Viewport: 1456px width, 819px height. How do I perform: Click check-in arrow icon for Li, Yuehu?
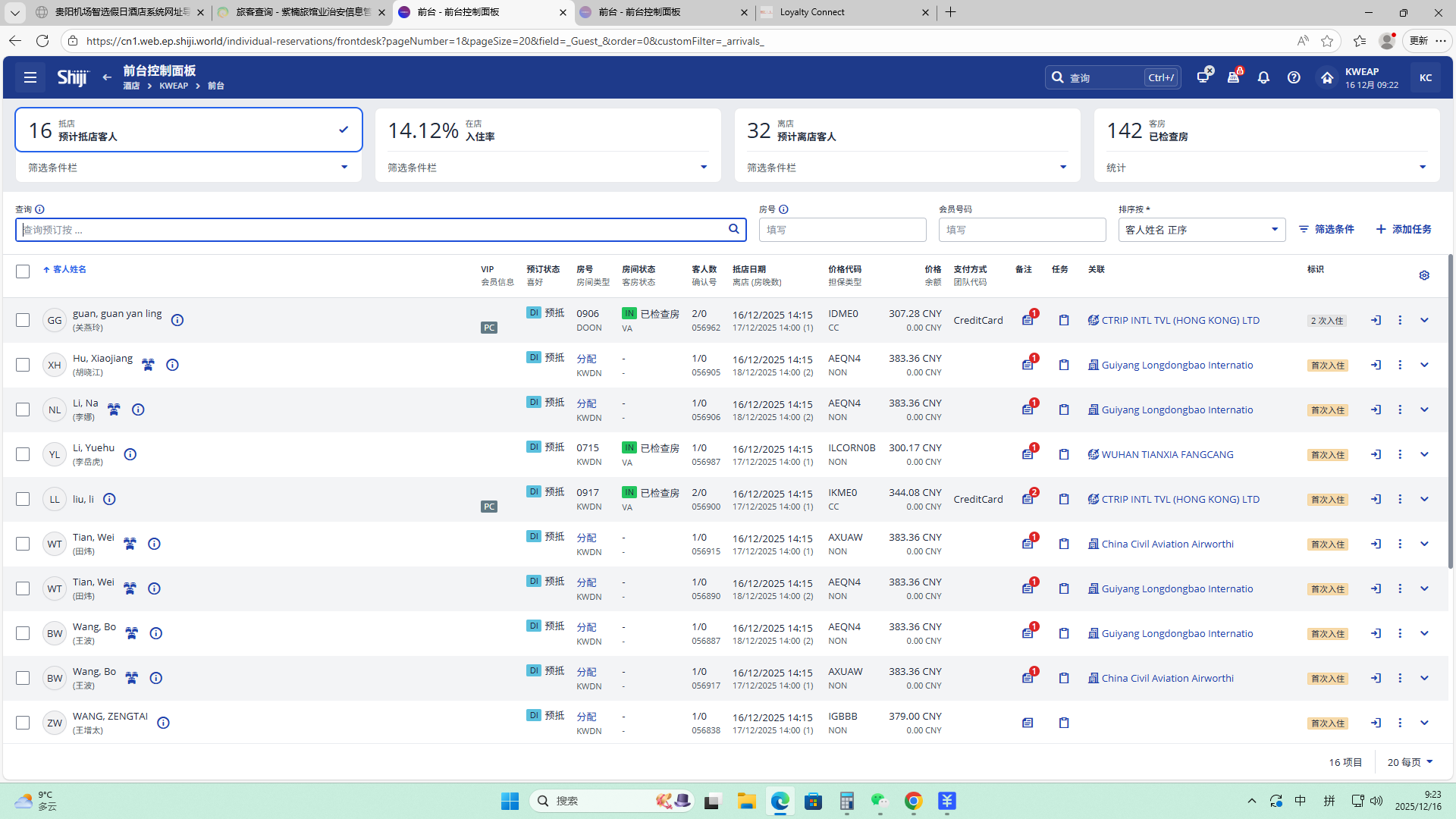(1376, 454)
